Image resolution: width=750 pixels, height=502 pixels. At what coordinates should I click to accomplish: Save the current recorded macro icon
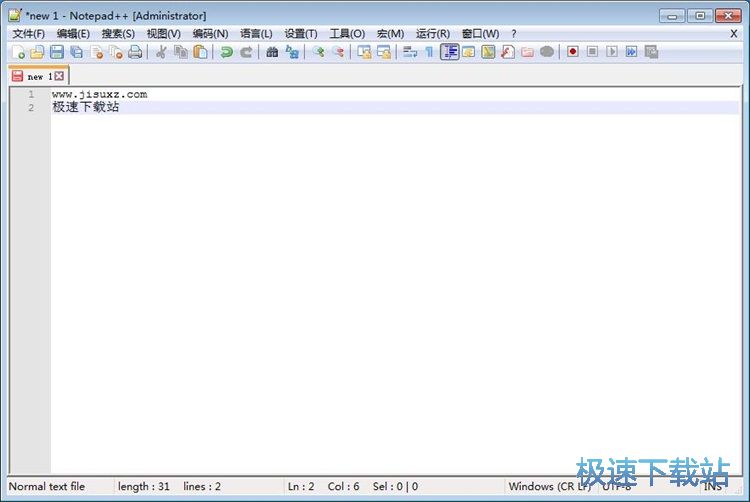651,52
